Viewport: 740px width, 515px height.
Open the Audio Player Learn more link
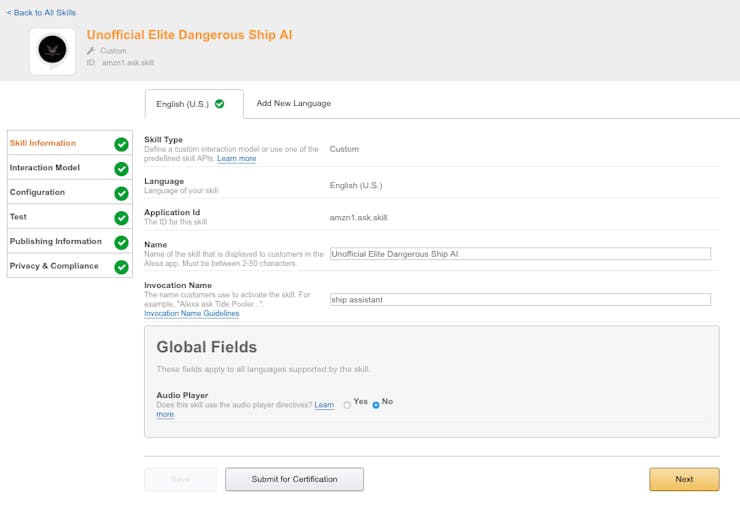(x=324, y=405)
